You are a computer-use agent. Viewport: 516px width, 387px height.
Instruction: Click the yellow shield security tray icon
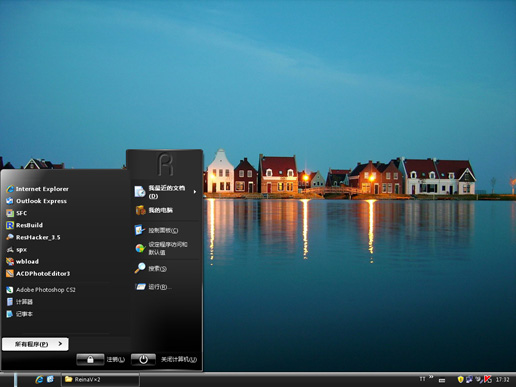[461, 379]
